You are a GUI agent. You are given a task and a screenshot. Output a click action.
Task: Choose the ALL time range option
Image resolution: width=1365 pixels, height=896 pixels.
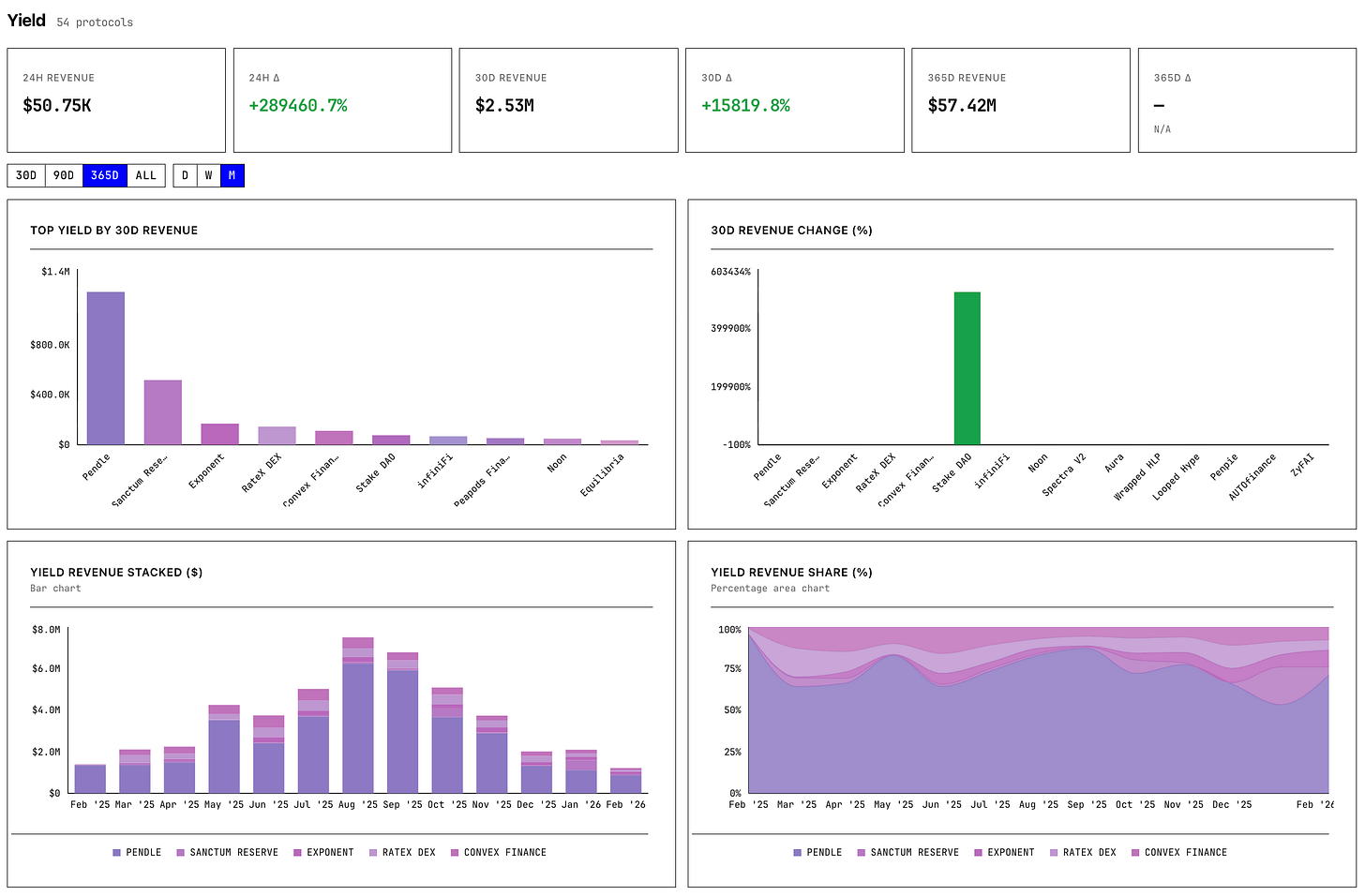click(145, 175)
